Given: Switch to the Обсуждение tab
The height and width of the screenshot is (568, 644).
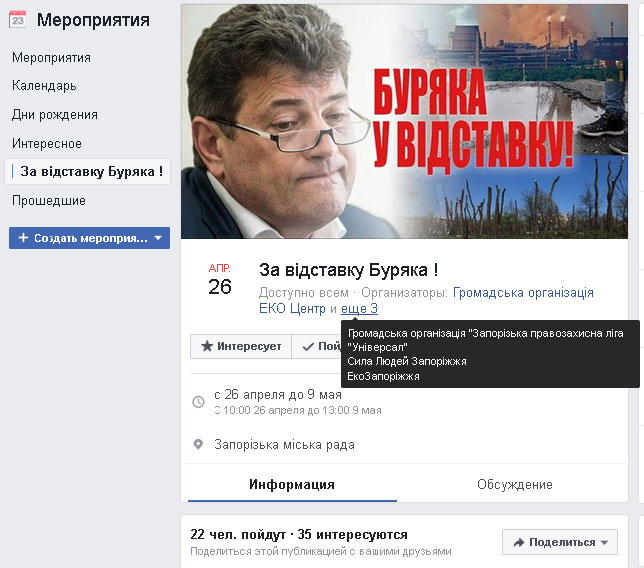Looking at the screenshot, I should point(514,484).
